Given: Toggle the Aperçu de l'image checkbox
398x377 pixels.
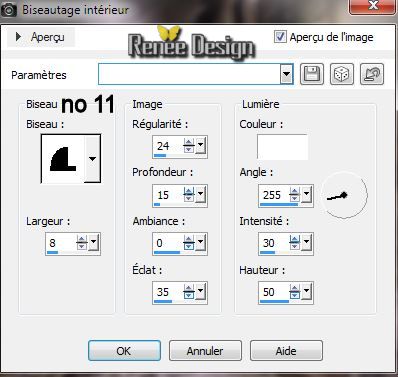Looking at the screenshot, I should (x=280, y=37).
